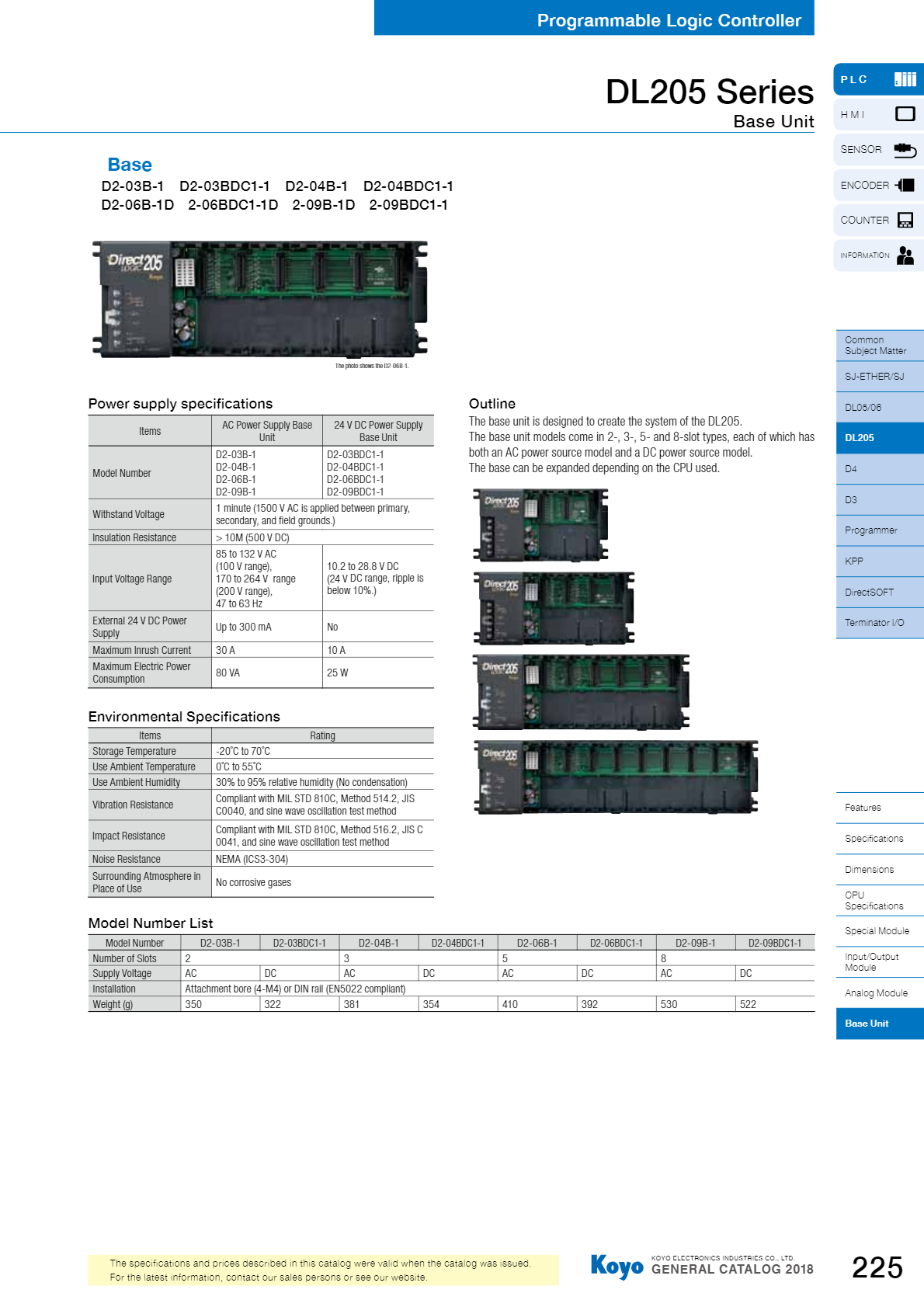The width and height of the screenshot is (924, 1307).
Task: Open the ENCODER category tab
Action: (x=878, y=185)
